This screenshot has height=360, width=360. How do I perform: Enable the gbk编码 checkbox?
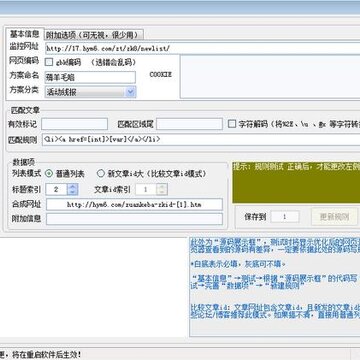pyautogui.click(x=49, y=62)
